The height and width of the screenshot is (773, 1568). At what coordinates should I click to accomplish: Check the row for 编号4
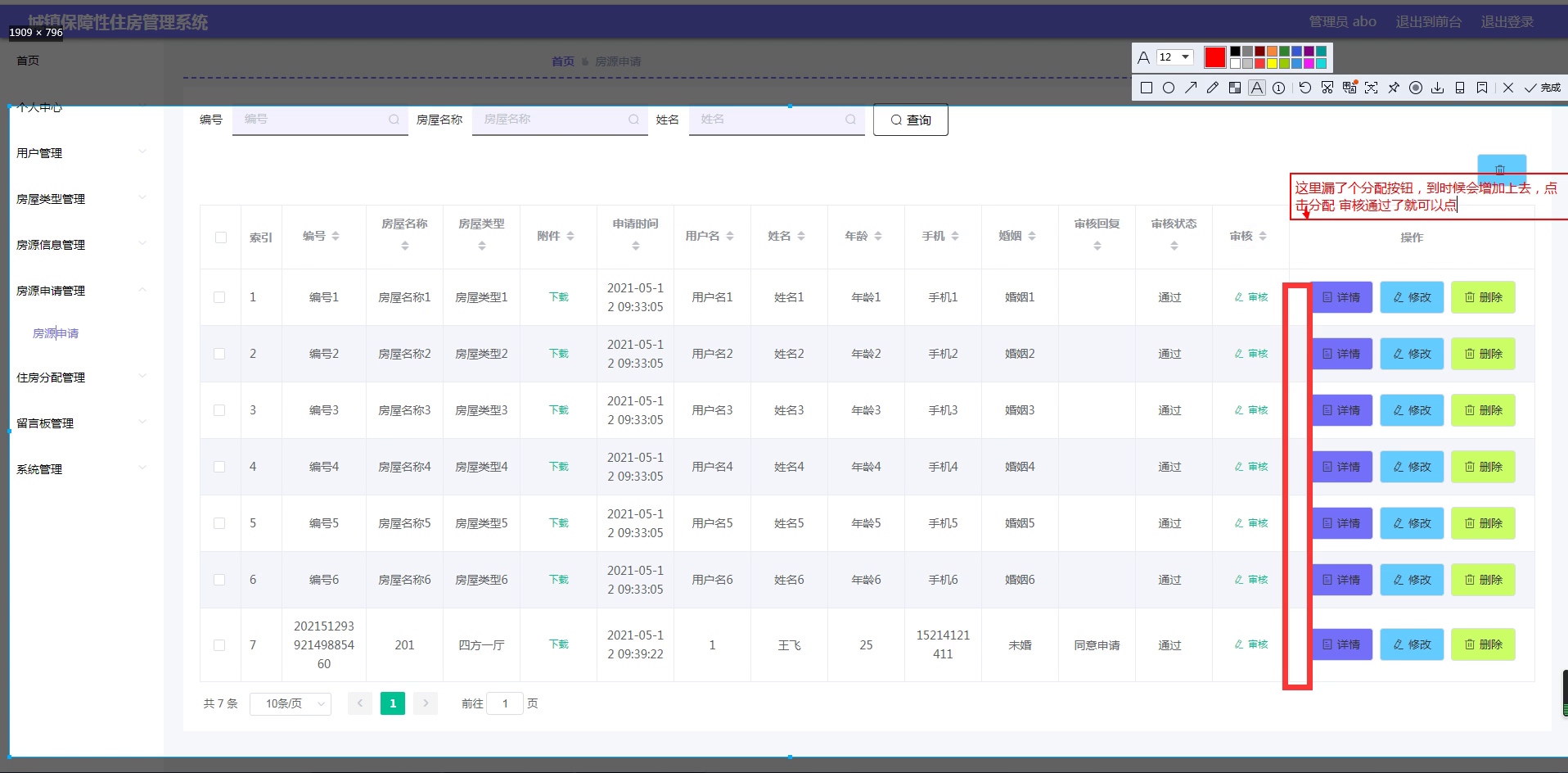pos(219,467)
